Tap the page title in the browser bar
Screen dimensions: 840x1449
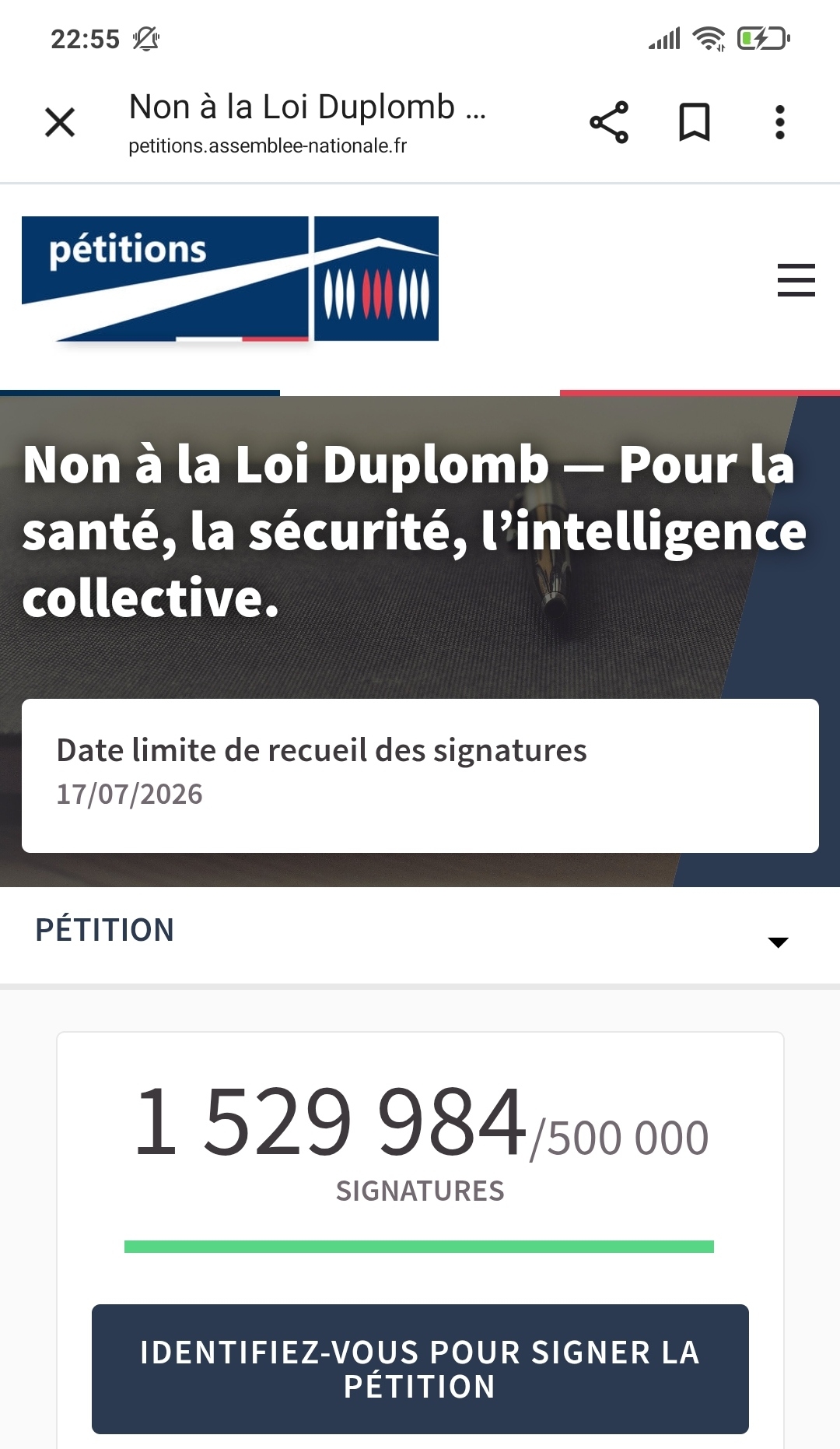click(x=307, y=107)
